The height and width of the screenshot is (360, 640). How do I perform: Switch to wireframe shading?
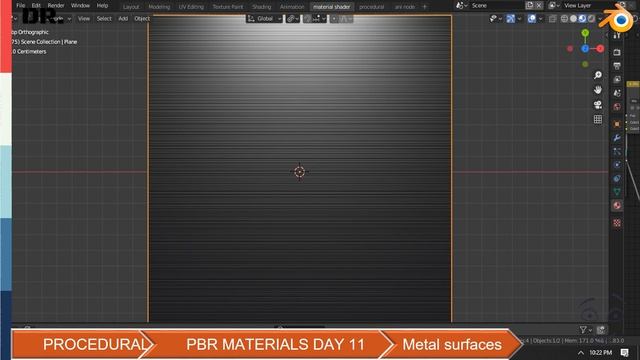point(564,18)
